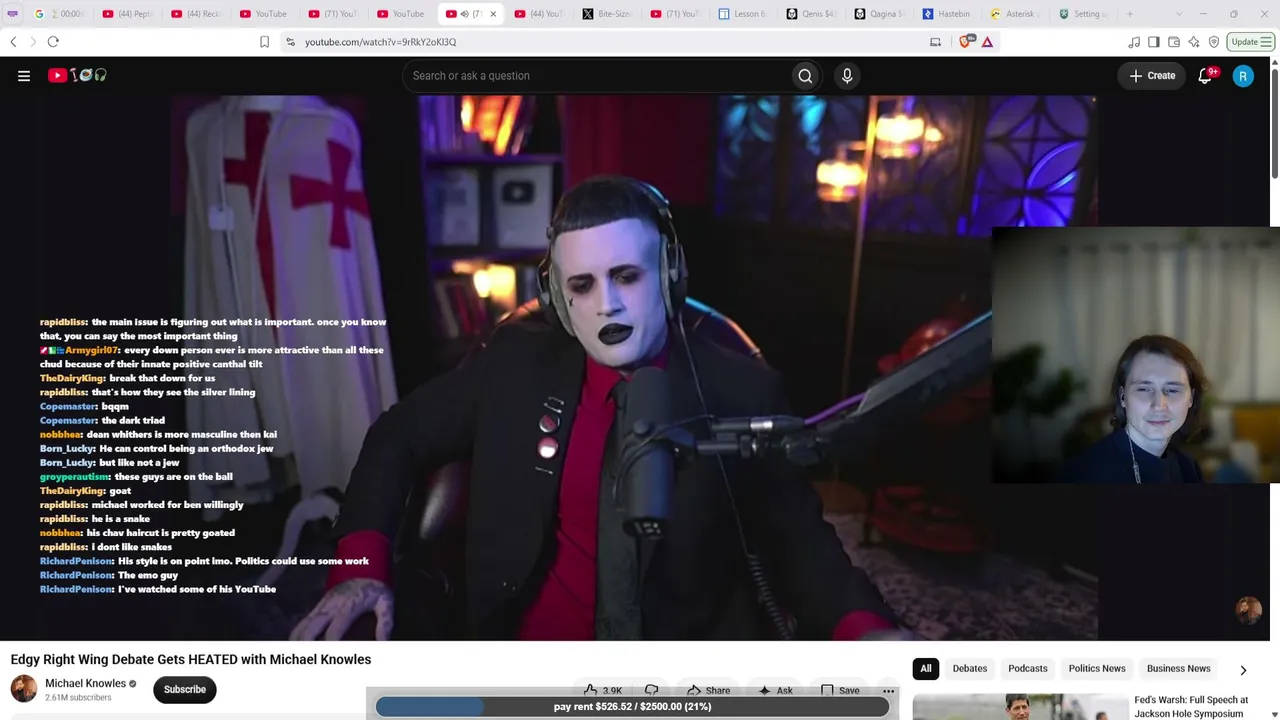Select the All filter chip
This screenshot has width=1280, height=720.
coord(926,668)
